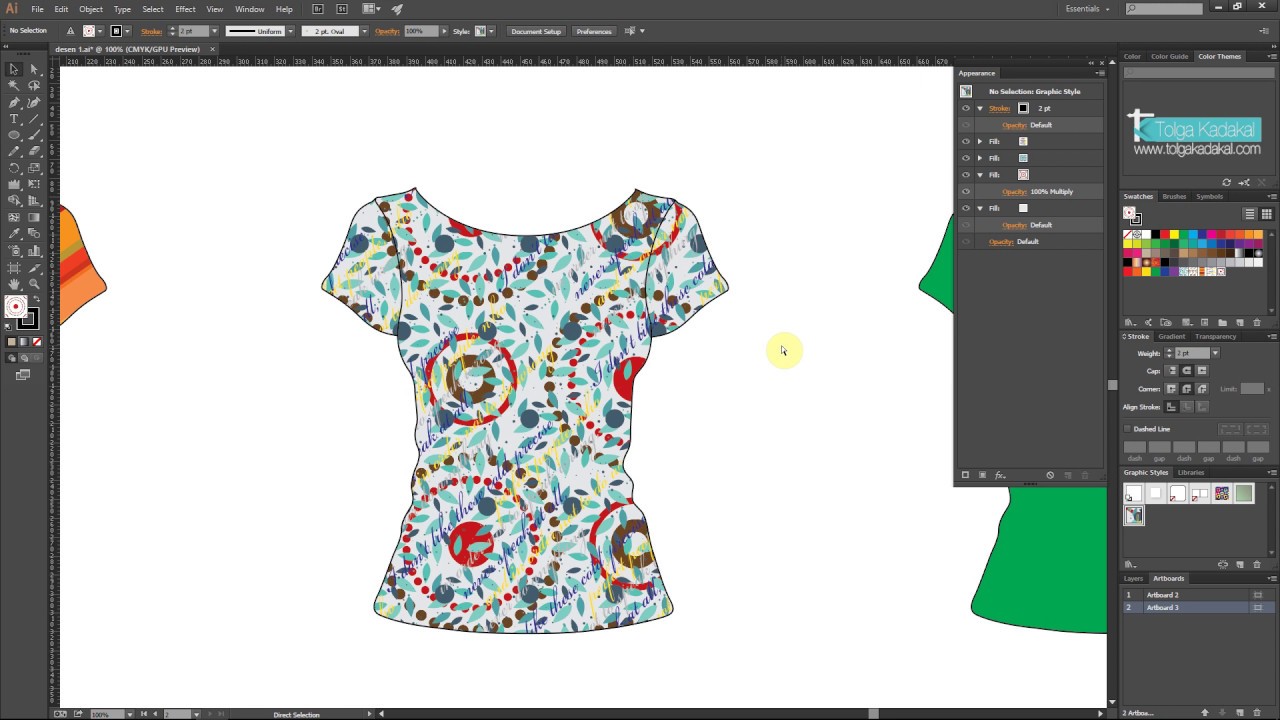
Task: Click Add New Effect fx button
Action: point(999,475)
